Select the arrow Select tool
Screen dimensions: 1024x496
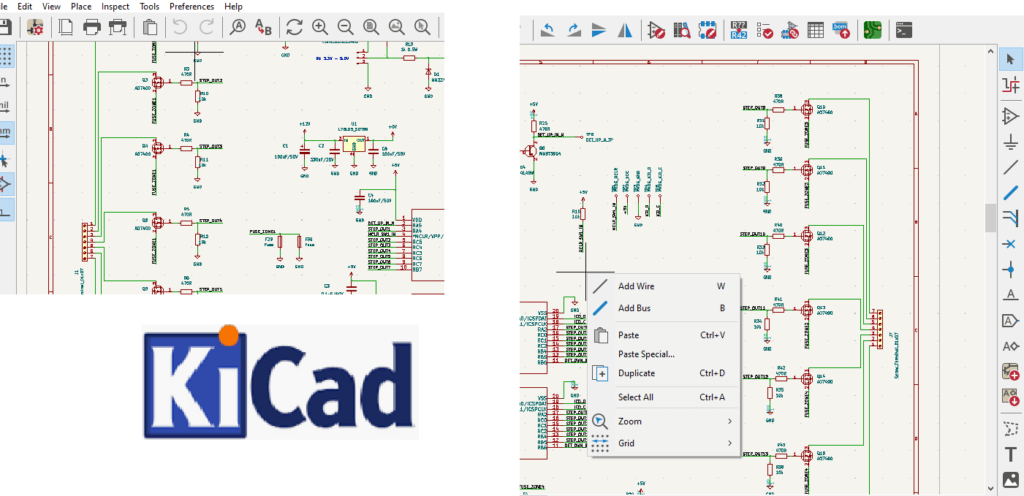pos(1011,59)
